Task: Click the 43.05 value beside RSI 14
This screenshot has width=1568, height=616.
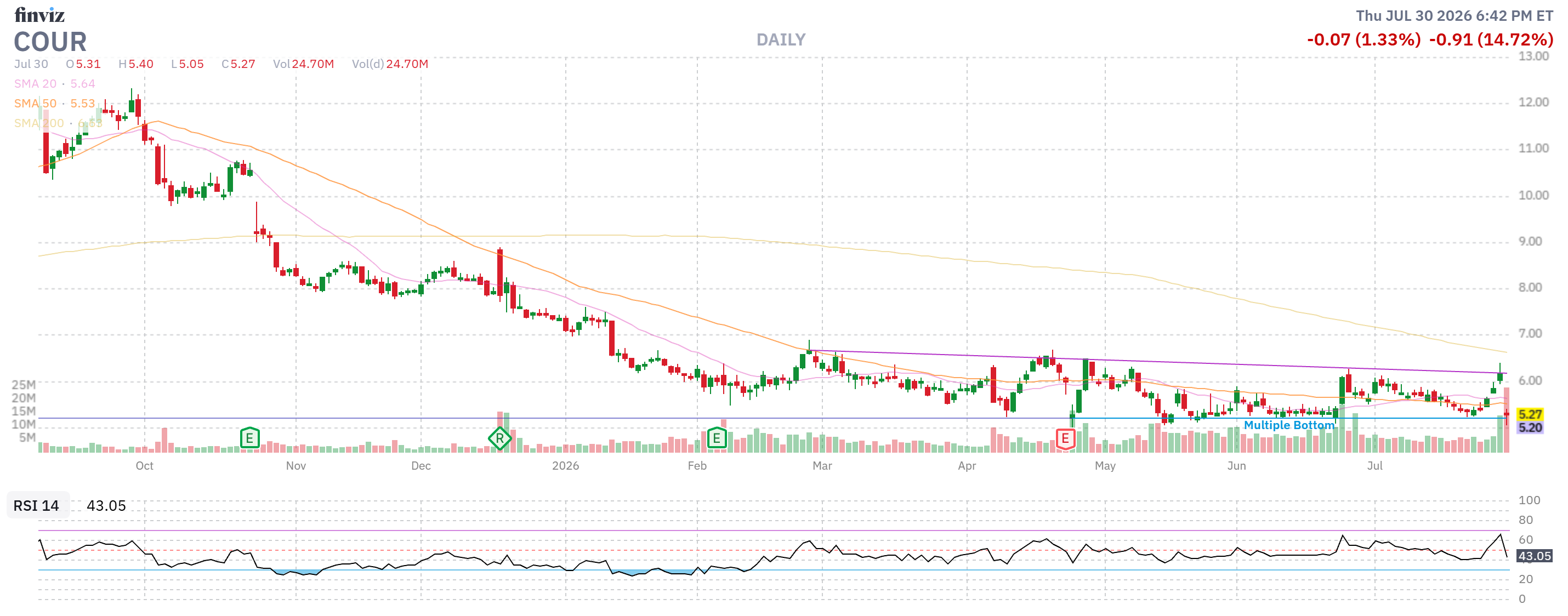Action: tap(106, 506)
